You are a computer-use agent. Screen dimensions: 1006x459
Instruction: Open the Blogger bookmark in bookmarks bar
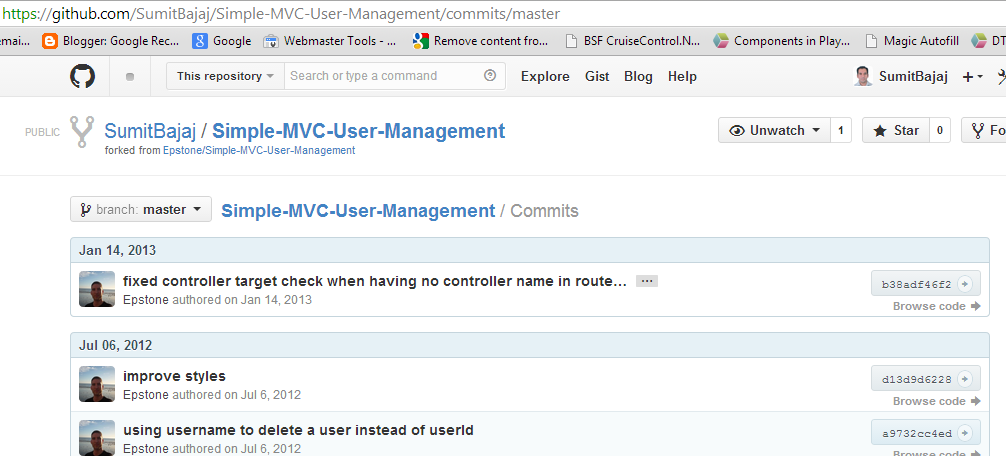110,41
